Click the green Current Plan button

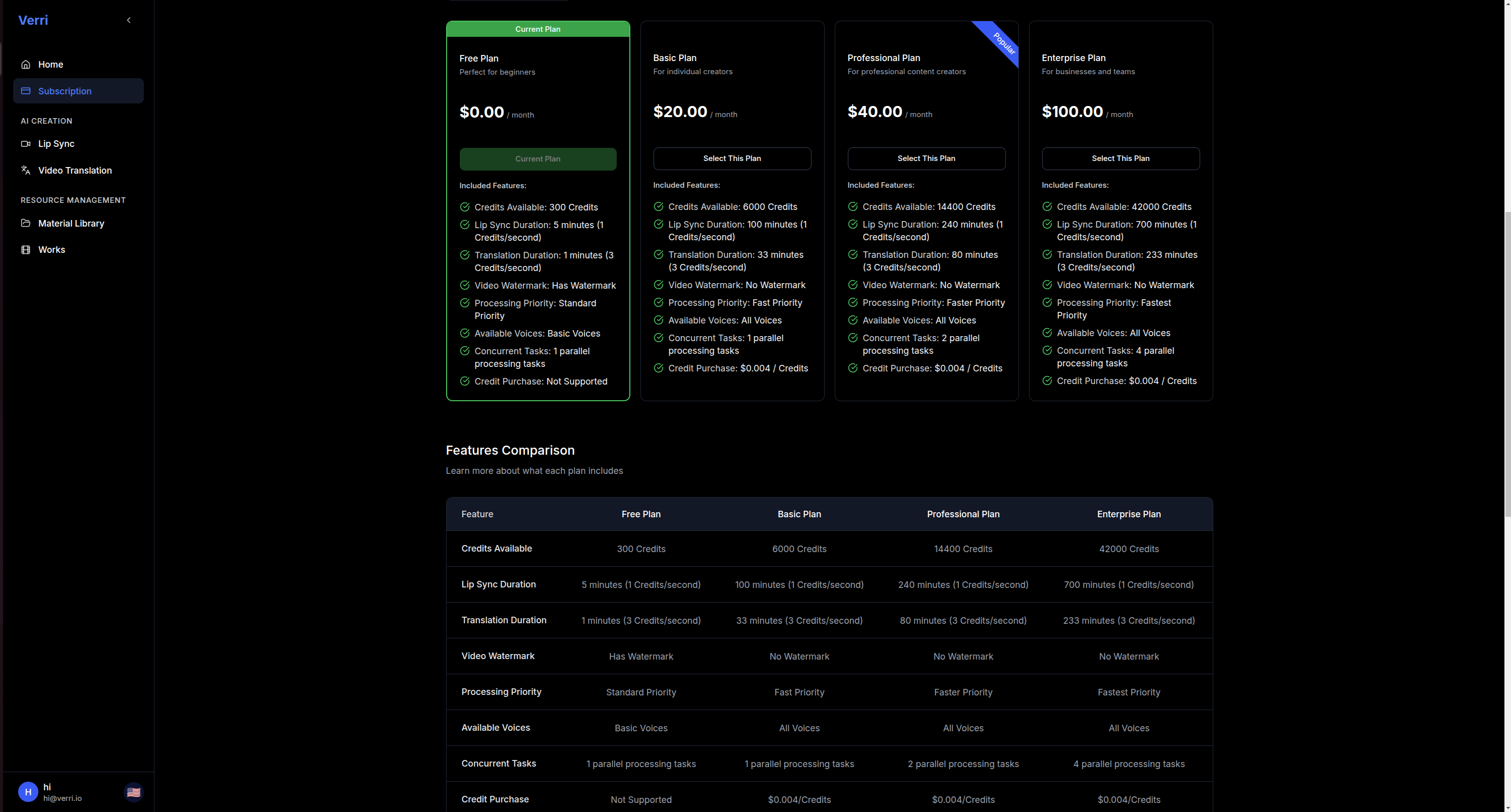coord(537,159)
